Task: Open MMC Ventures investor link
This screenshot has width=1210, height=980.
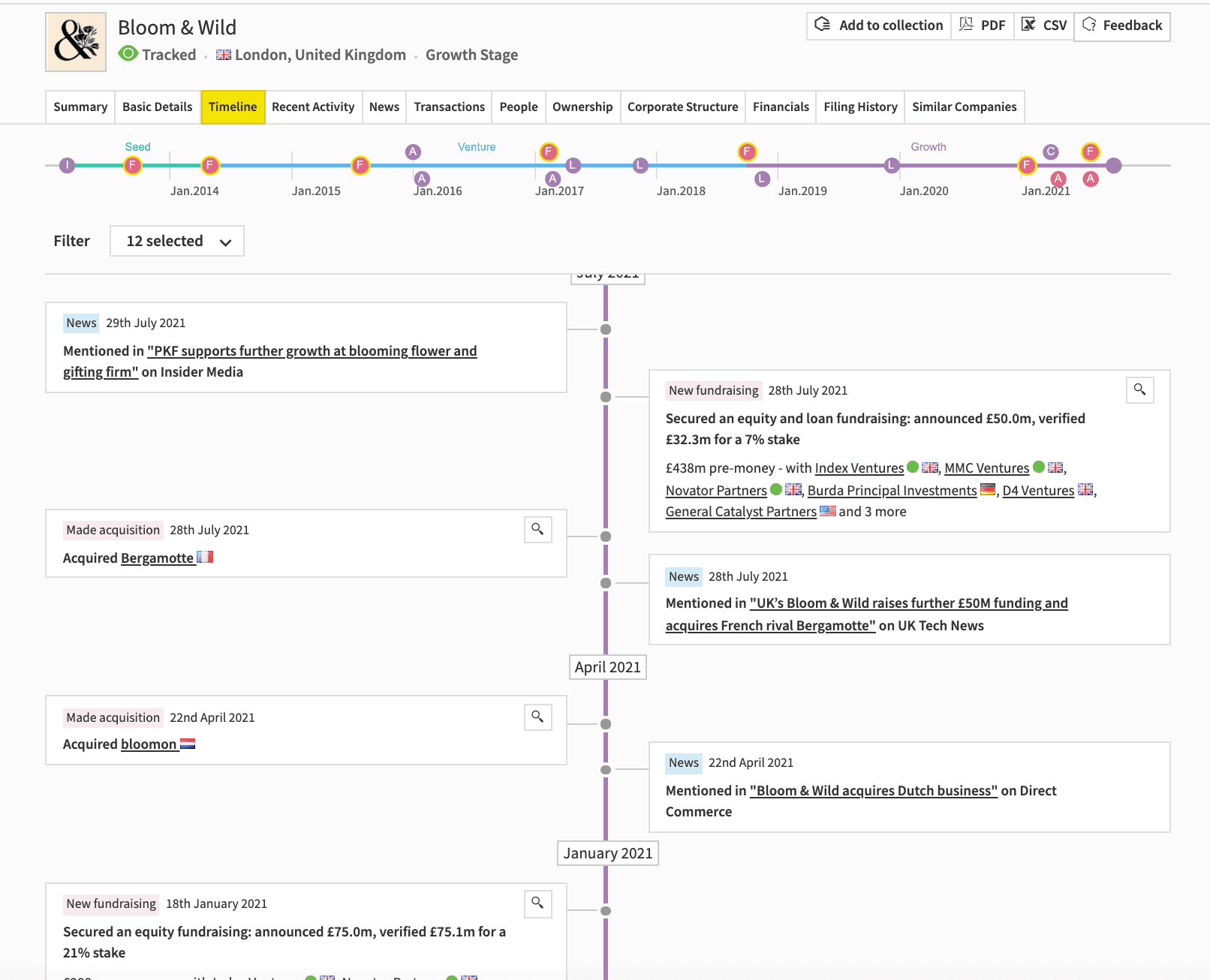Action: tap(987, 468)
